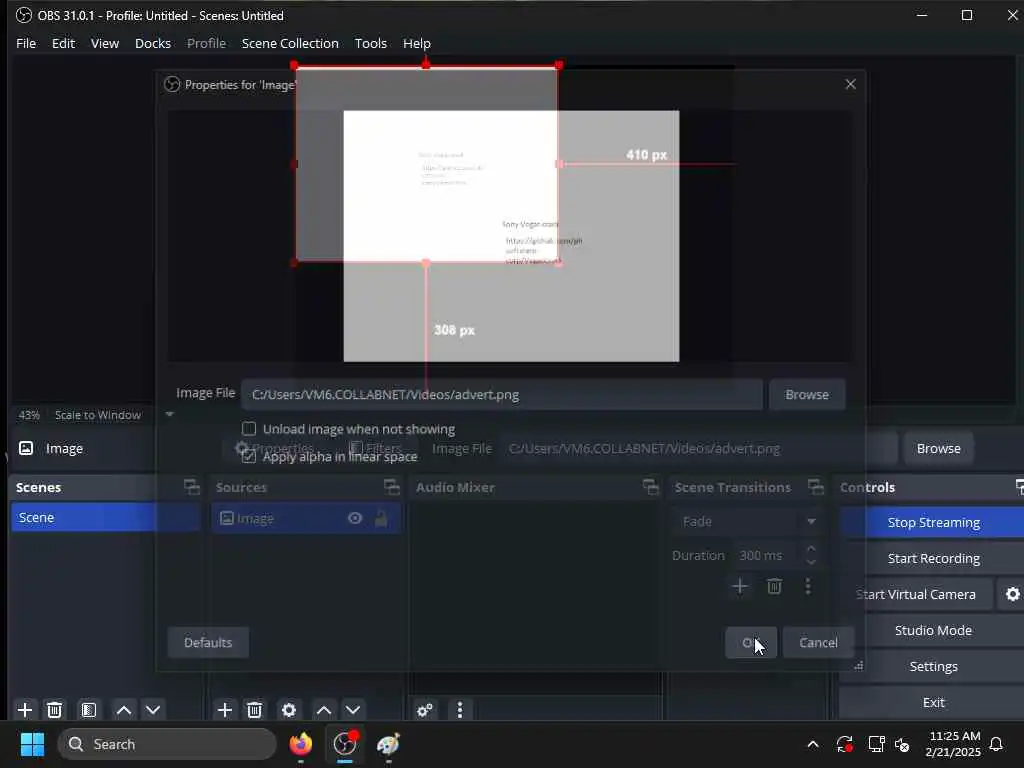This screenshot has height=768, width=1024.
Task: Open the Tools menu
Action: [x=370, y=43]
